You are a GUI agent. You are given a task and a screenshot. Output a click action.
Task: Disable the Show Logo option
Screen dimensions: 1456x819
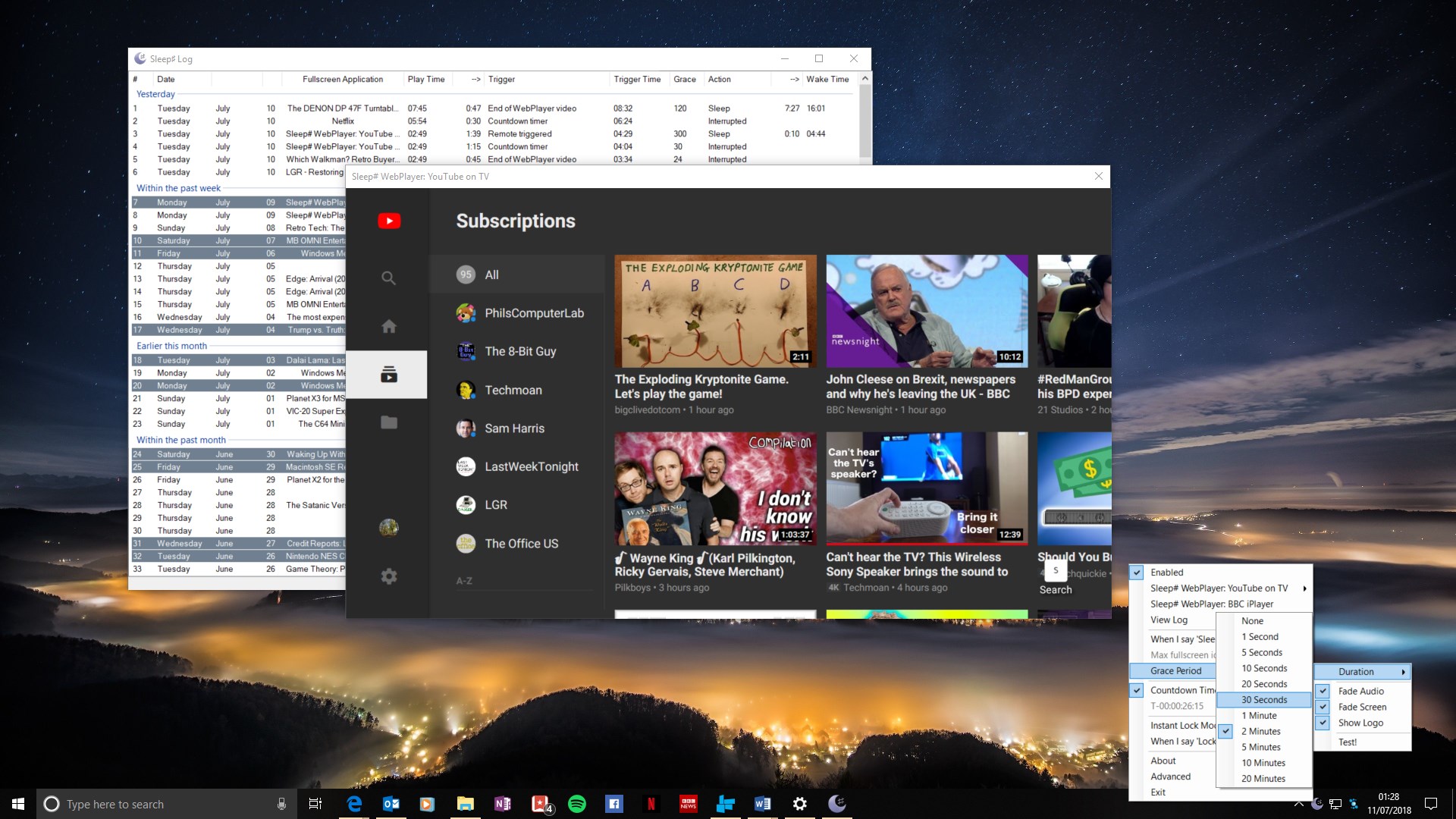tap(1361, 723)
